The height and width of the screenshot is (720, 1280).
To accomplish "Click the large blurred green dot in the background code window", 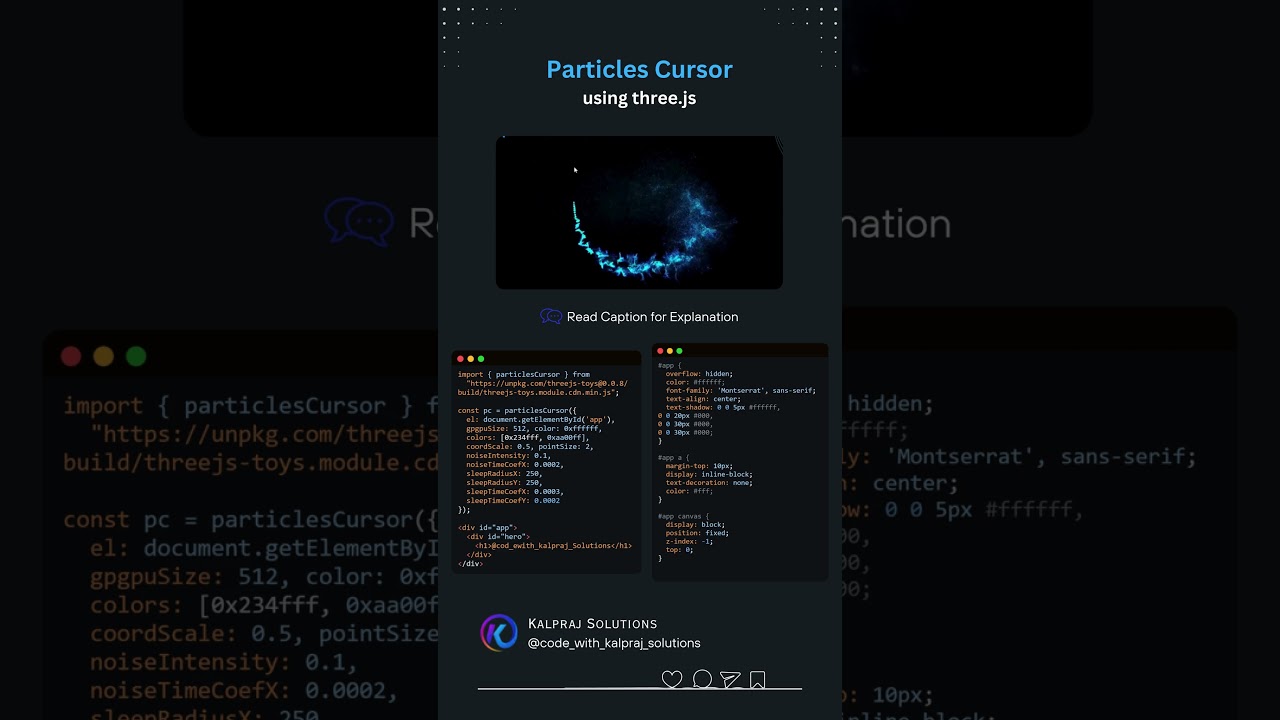I will click(x=136, y=356).
